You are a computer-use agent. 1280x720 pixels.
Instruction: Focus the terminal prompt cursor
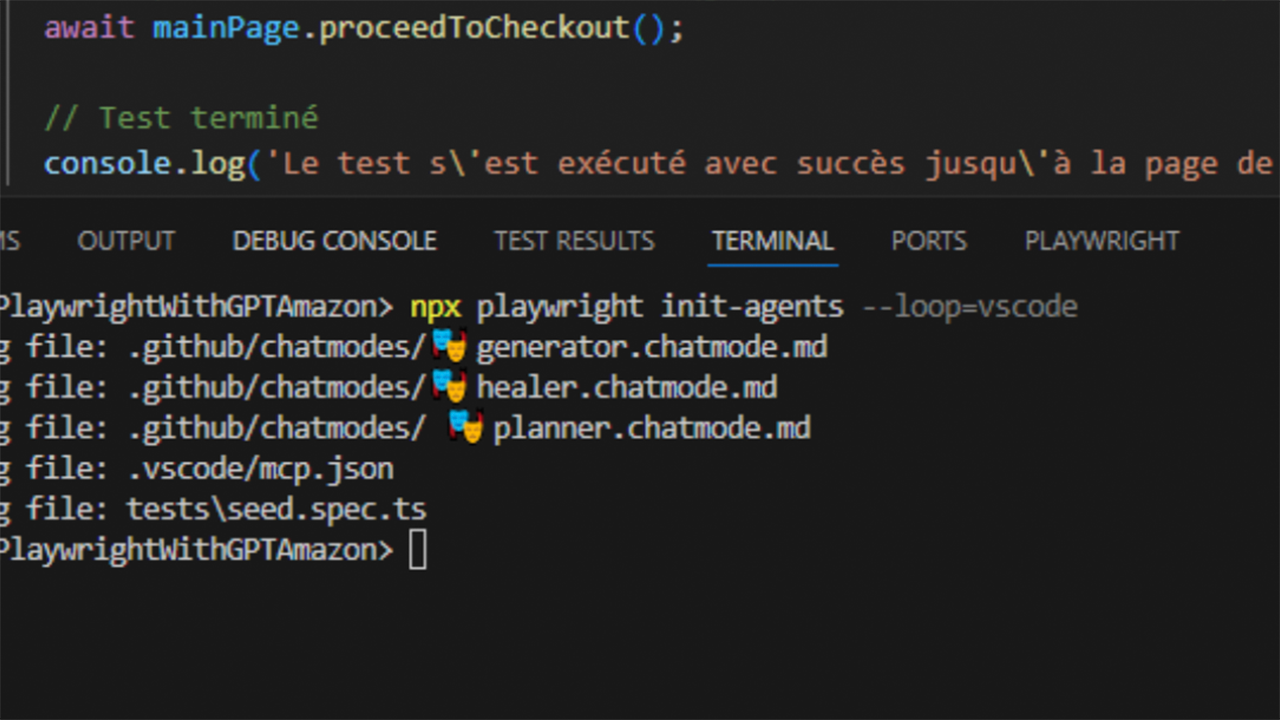point(418,550)
